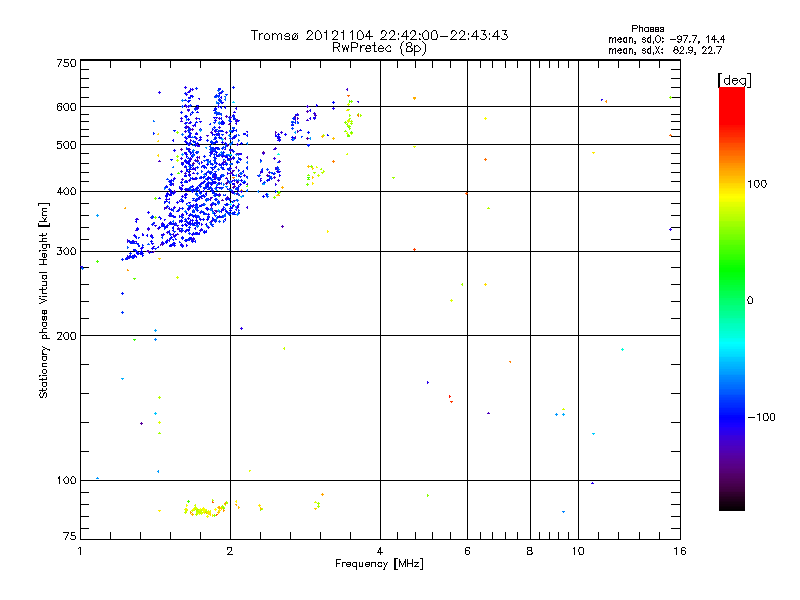The image size is (800, 600).
Task: Click the 'Stationary phase Virtual Height [km]' axis title
Action: click(43, 300)
